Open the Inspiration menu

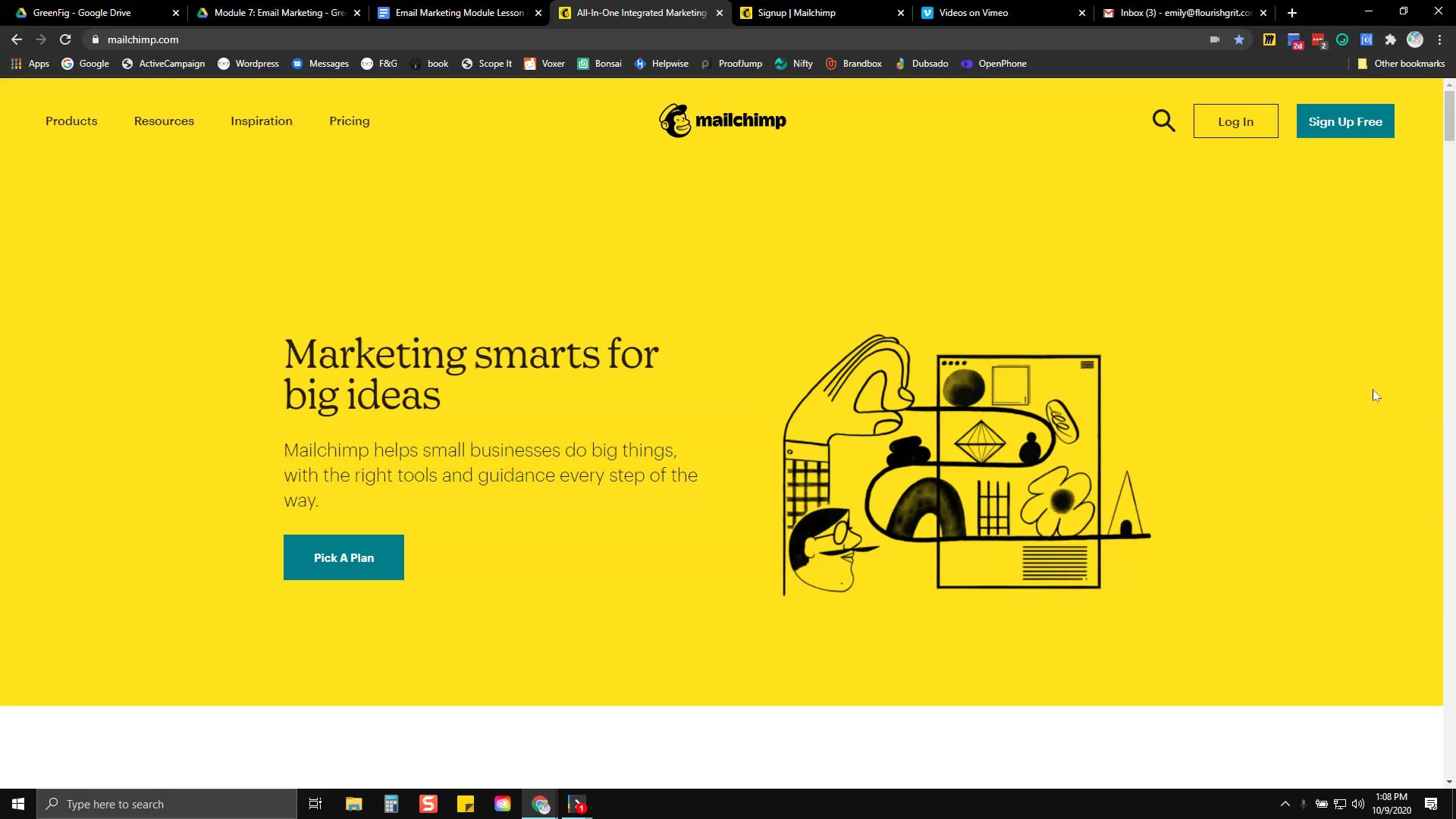click(262, 121)
